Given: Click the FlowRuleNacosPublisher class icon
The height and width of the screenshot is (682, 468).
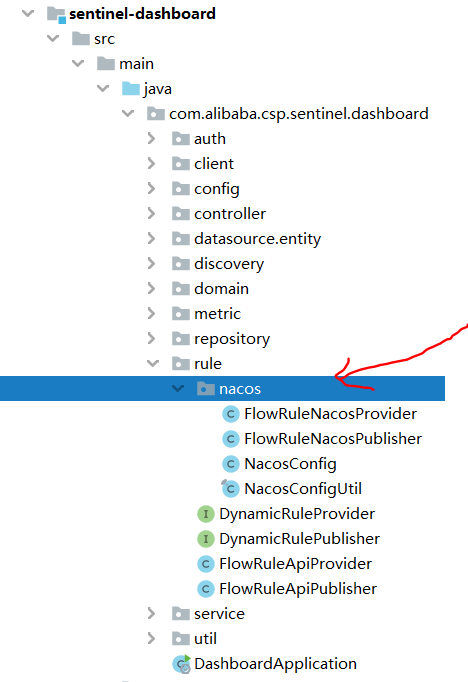Looking at the screenshot, I should [x=231, y=439].
